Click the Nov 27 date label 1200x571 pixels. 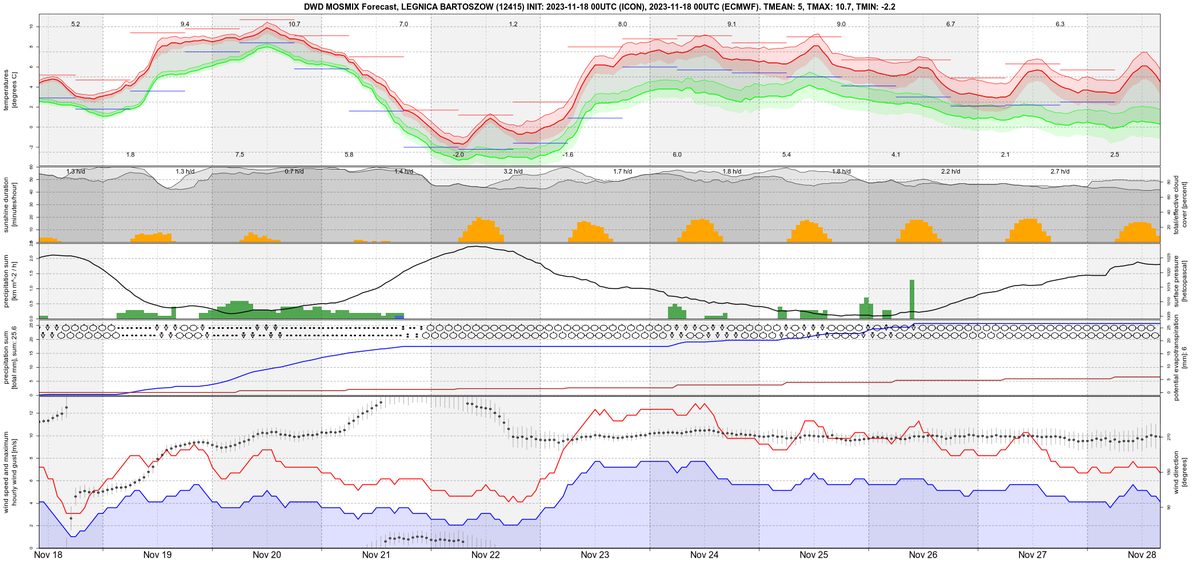coord(1033,554)
